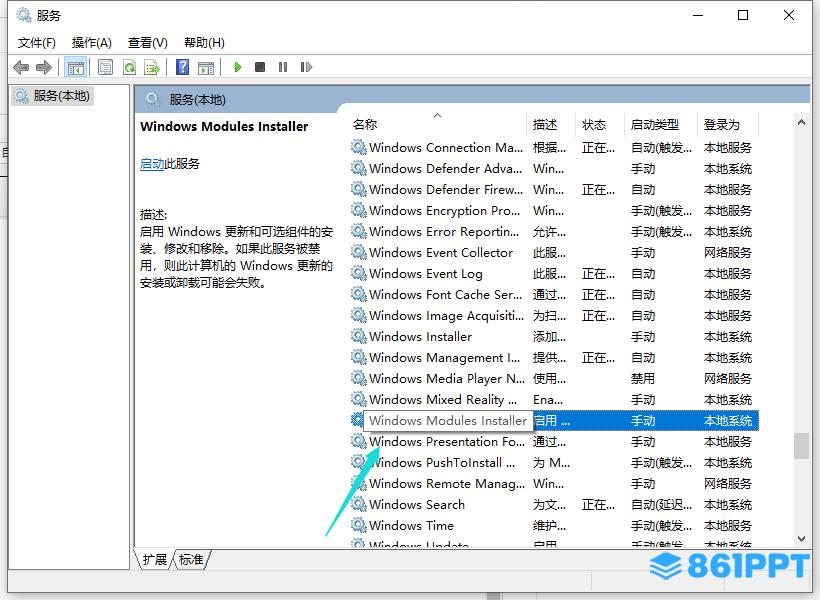The image size is (820, 600).
Task: Click the gear icon beside Windows Event Collector
Action: tap(358, 252)
